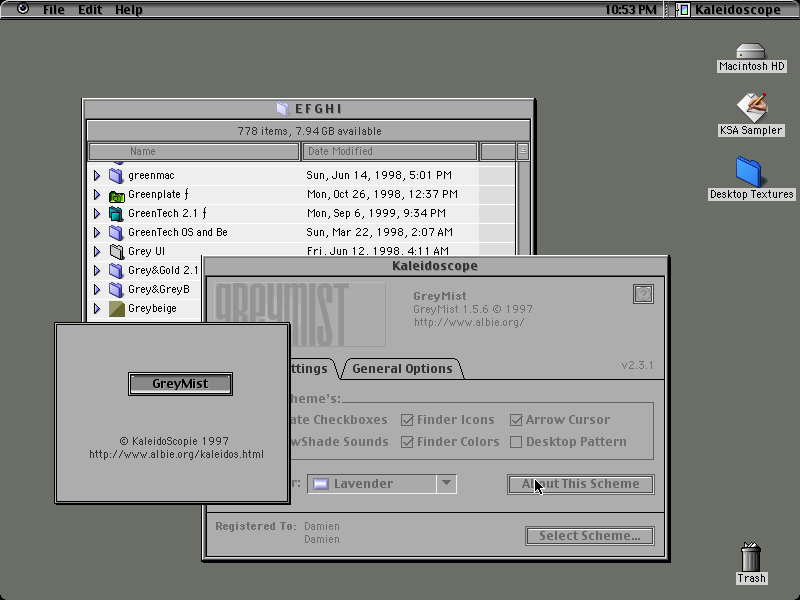
Task: Click the Greenplate ƒ modification date
Action: click(x=382, y=194)
